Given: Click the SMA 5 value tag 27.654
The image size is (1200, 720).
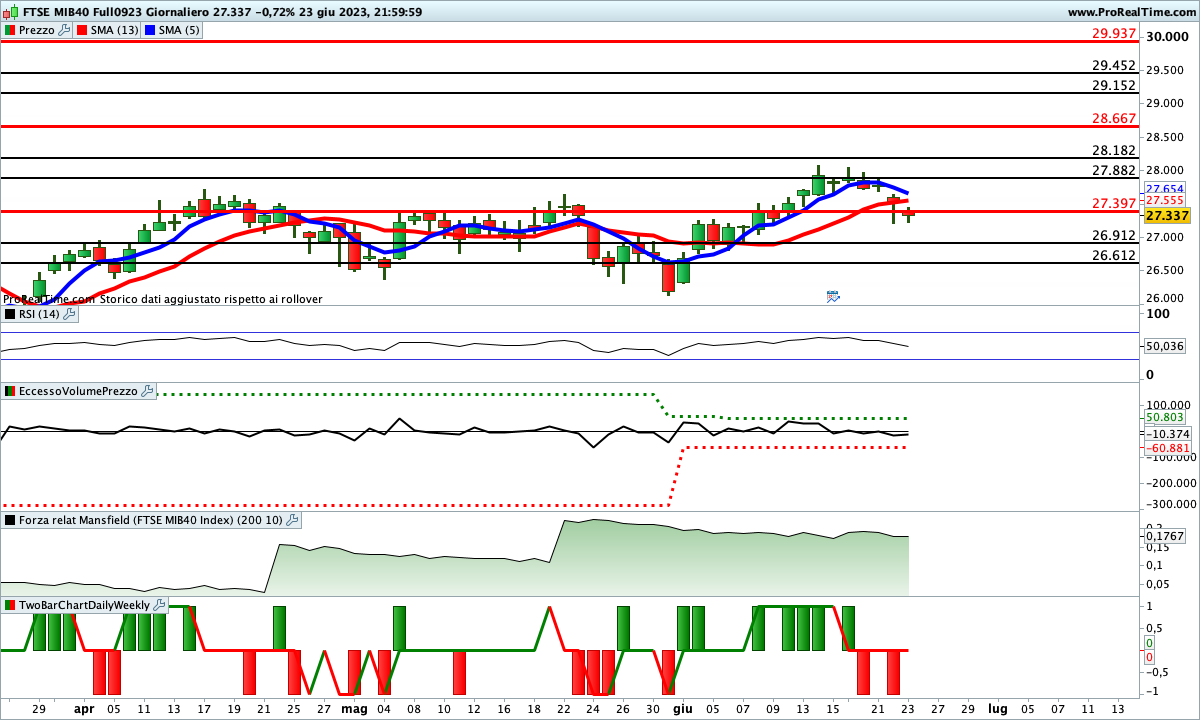Looking at the screenshot, I should (x=1165, y=189).
